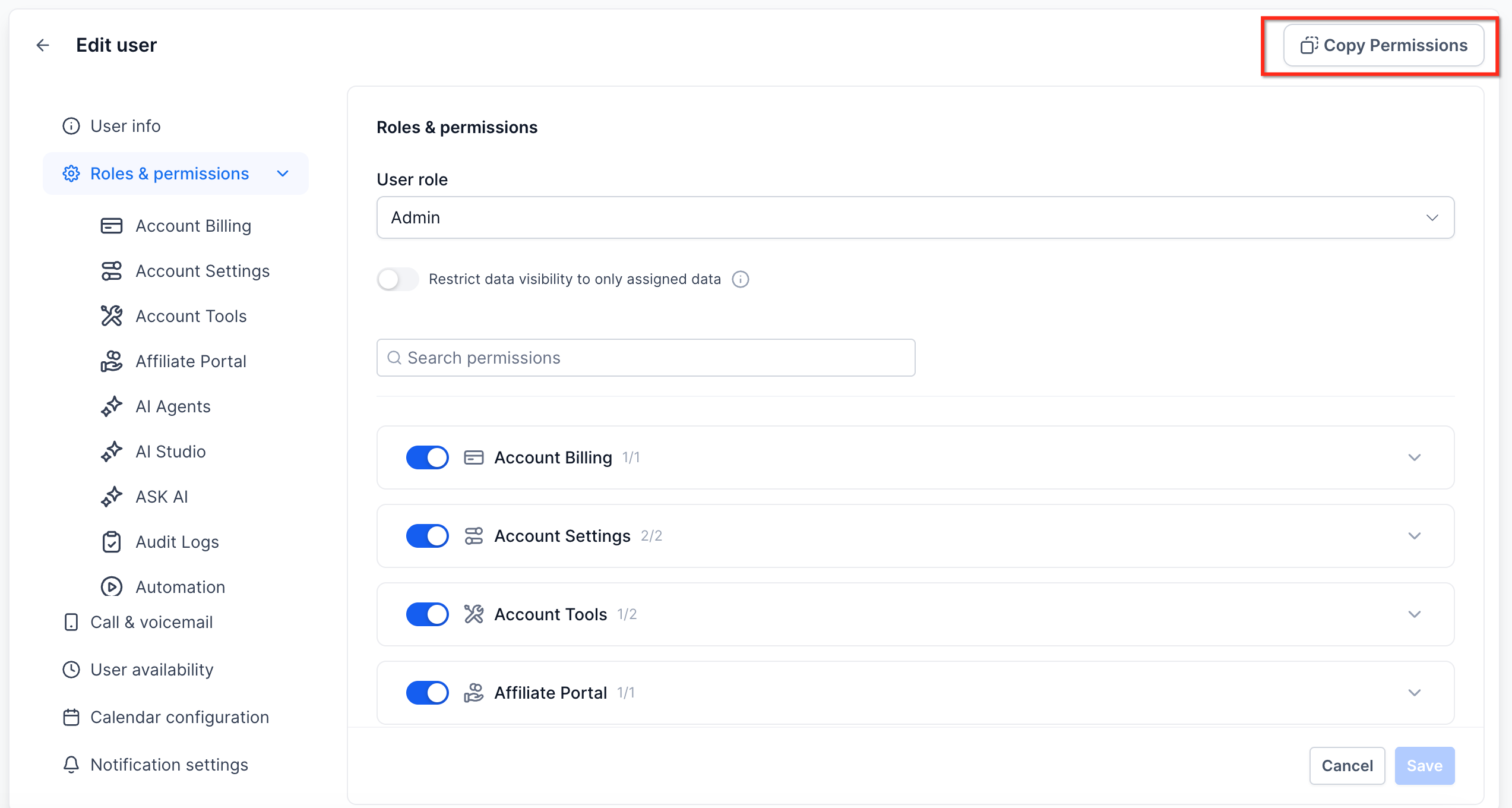Screen dimensions: 1512x808
Task: Turn off the Account Settings permission toggle
Action: point(428,536)
